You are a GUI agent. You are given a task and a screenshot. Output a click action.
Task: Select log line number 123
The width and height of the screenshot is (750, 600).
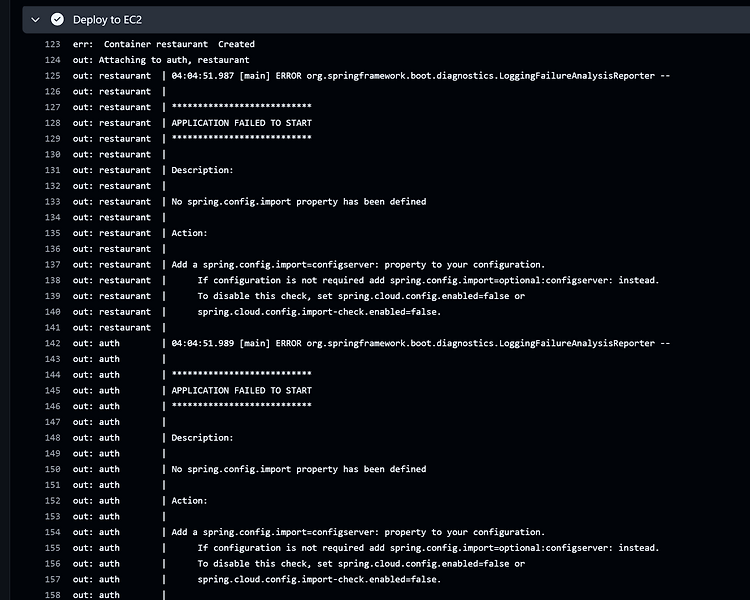(53, 44)
